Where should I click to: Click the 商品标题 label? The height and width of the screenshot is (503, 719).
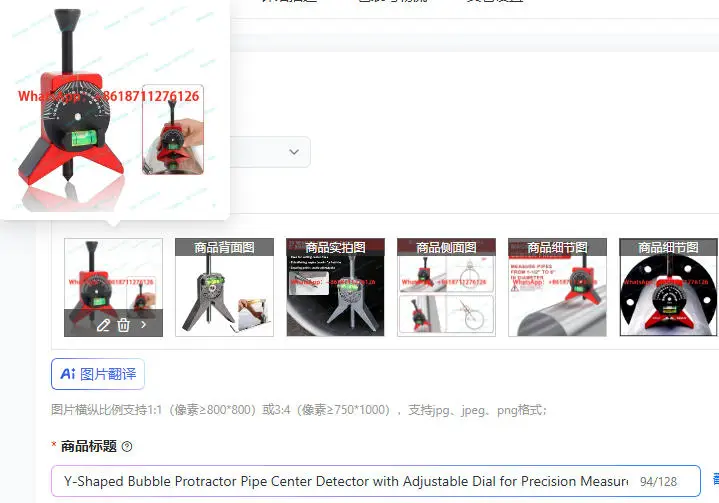[x=88, y=446]
